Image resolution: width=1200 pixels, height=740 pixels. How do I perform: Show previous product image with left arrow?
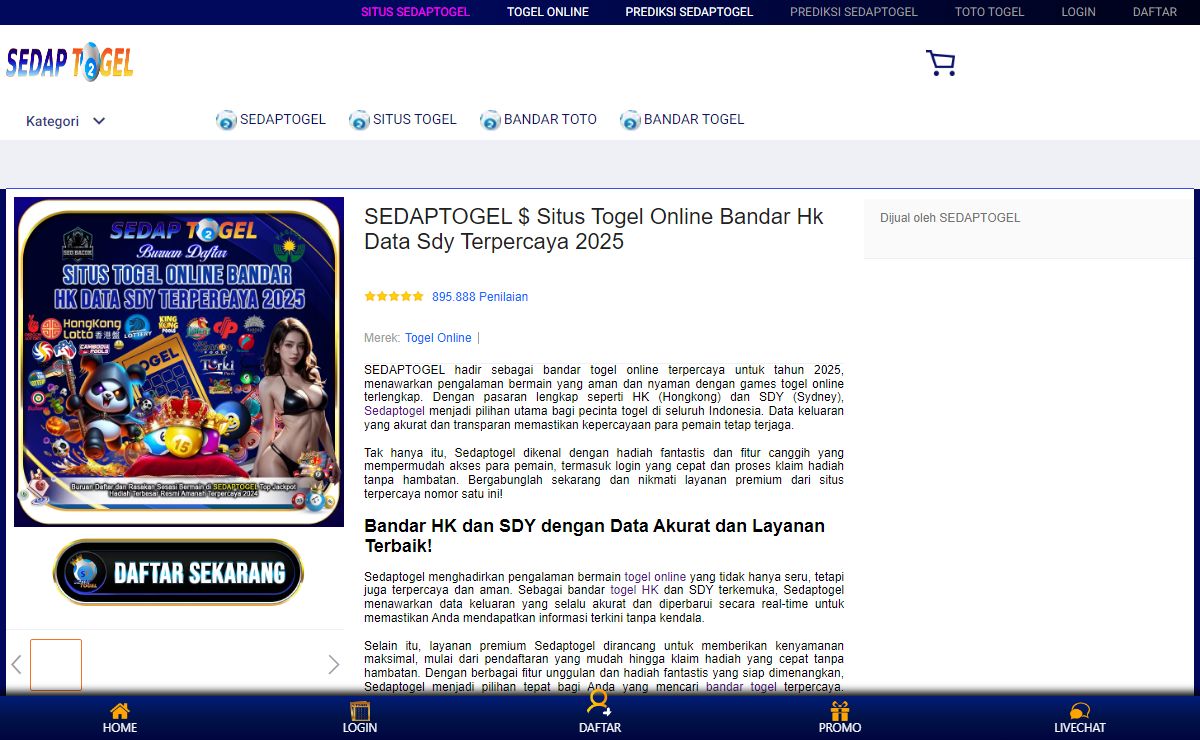(x=16, y=665)
